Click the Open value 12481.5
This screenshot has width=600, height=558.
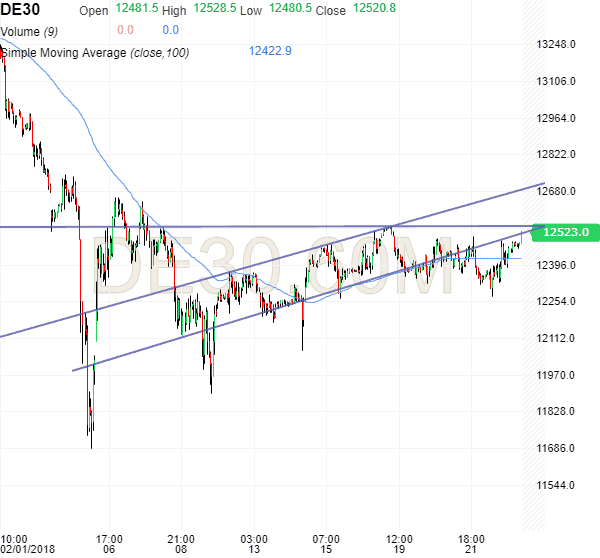pyautogui.click(x=136, y=10)
